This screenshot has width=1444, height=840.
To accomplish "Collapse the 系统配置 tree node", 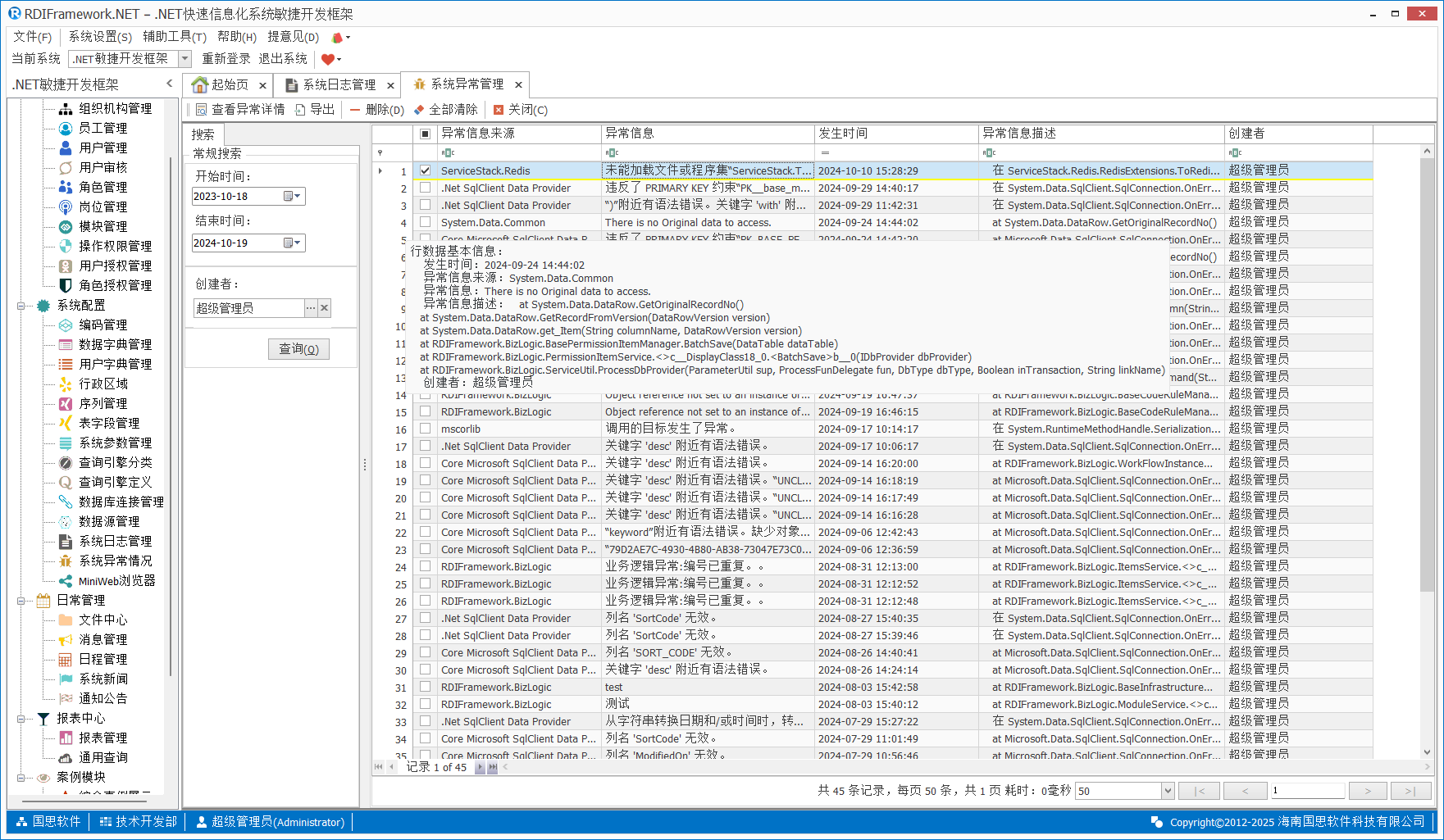I will pos(20,306).
